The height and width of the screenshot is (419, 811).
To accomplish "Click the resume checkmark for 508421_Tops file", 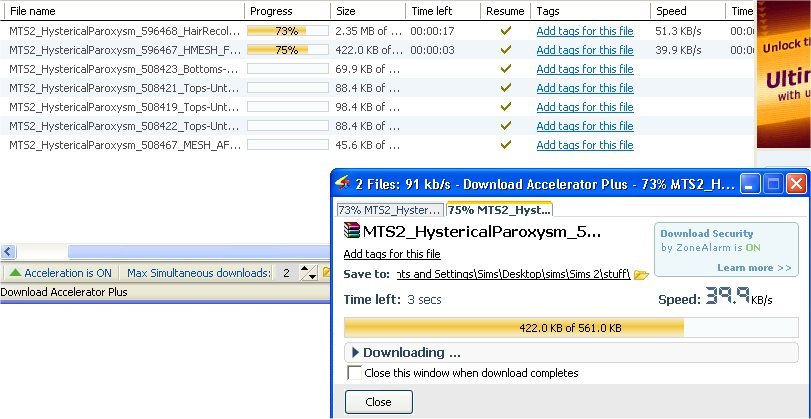I will coord(506,88).
